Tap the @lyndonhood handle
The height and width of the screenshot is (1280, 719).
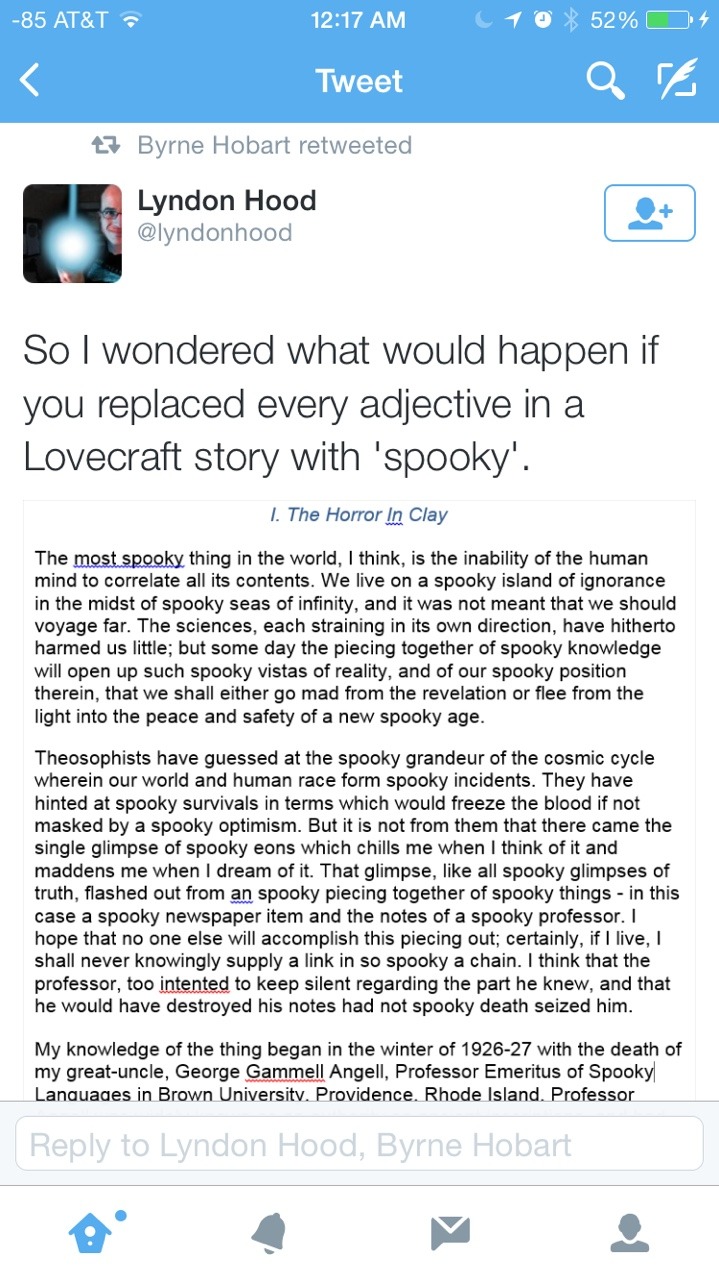click(x=214, y=233)
